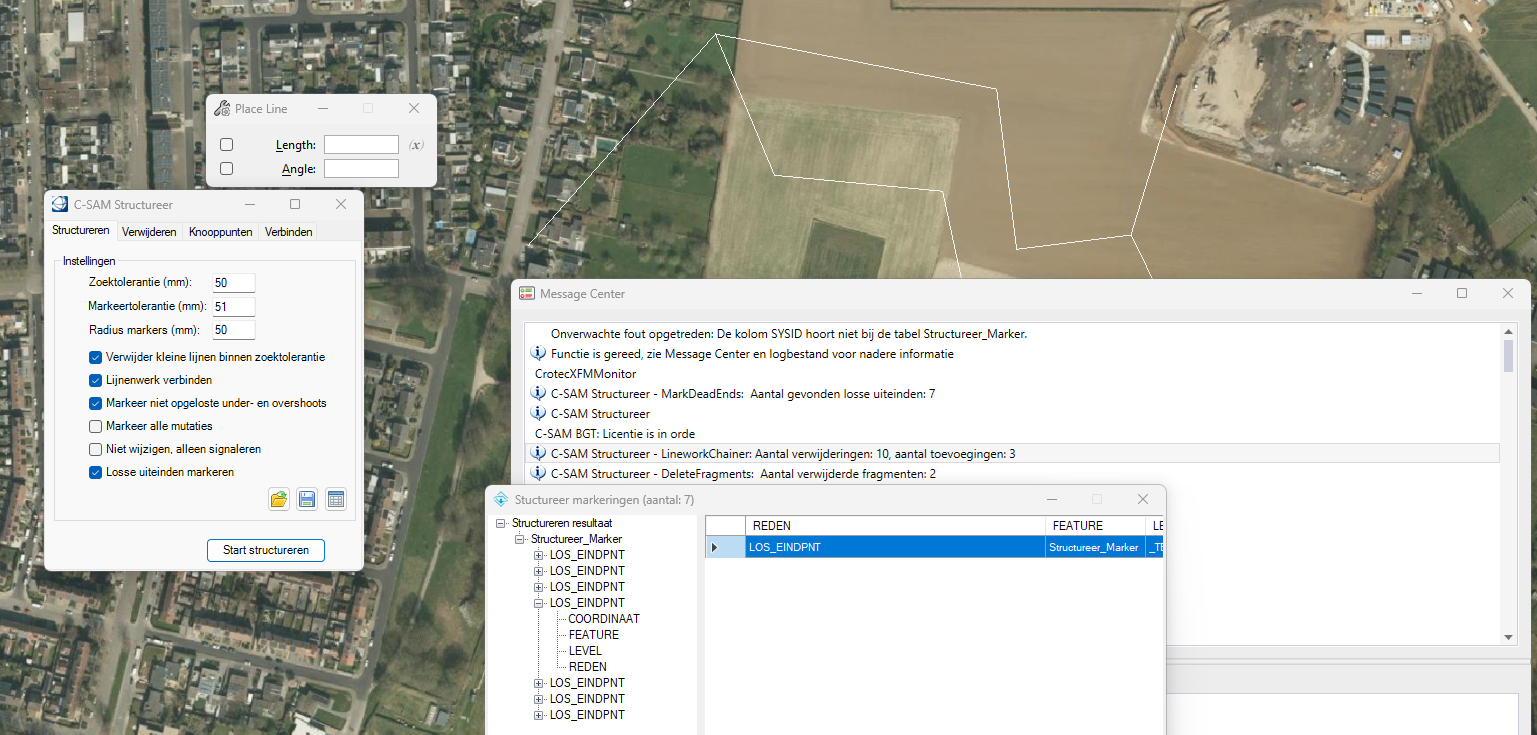1537x735 pixels.
Task: Uncheck 'Lijnenwerk verbinden'
Action: [x=96, y=380]
